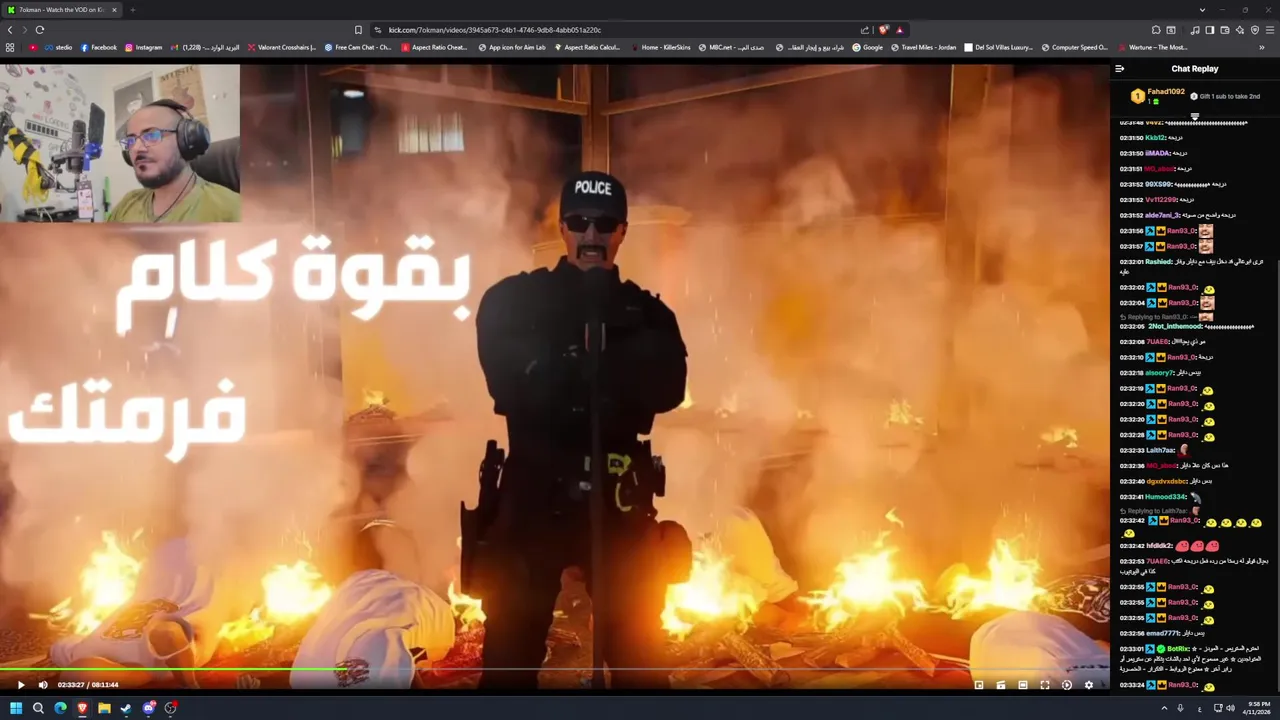This screenshot has width=1280, height=720.
Task: Open the 2Not_inthemood username in chat
Action: point(1175,326)
